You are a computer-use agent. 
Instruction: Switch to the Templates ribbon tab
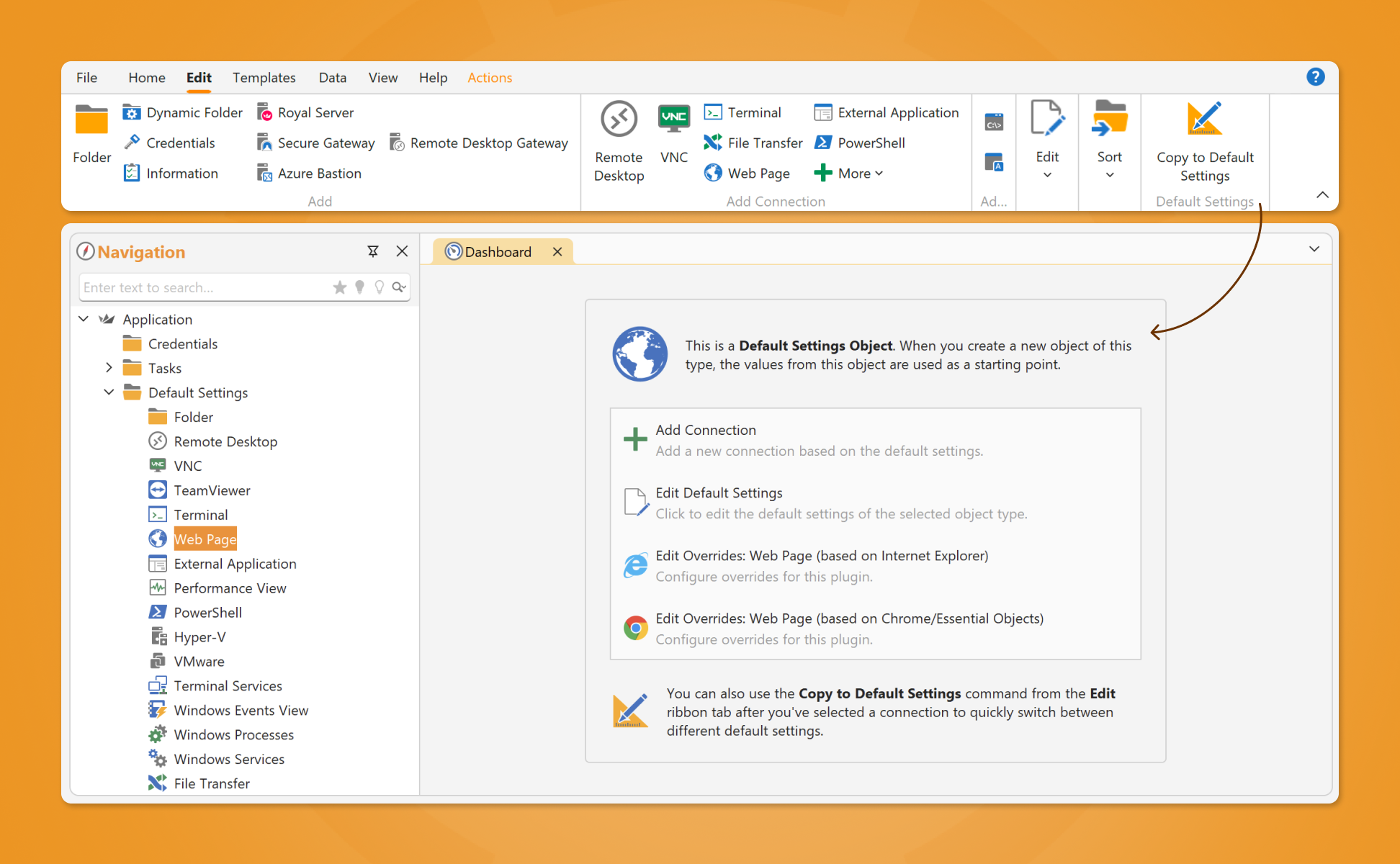pyautogui.click(x=264, y=78)
